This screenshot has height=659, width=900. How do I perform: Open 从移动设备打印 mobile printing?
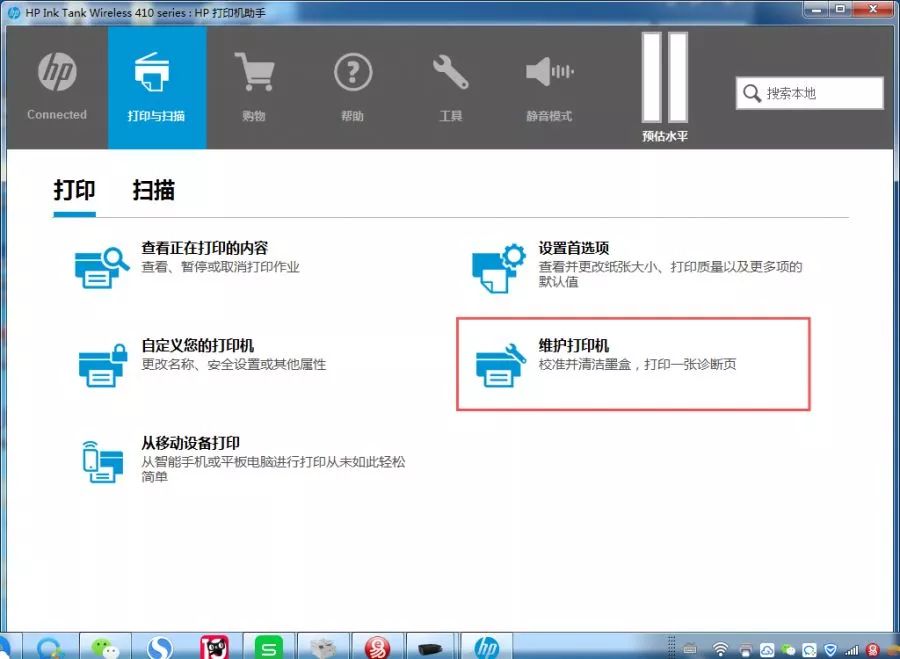(x=190, y=443)
